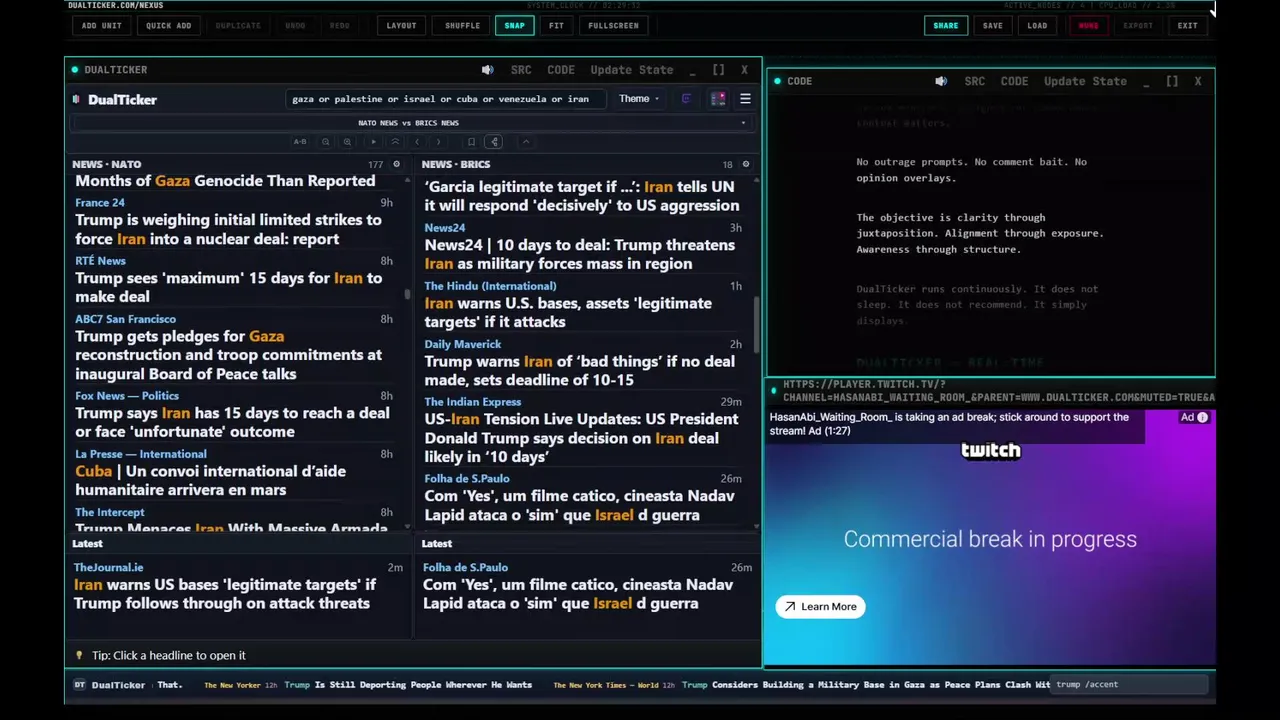The height and width of the screenshot is (720, 1280).
Task: Click the red NUKE button
Action: [1088, 25]
